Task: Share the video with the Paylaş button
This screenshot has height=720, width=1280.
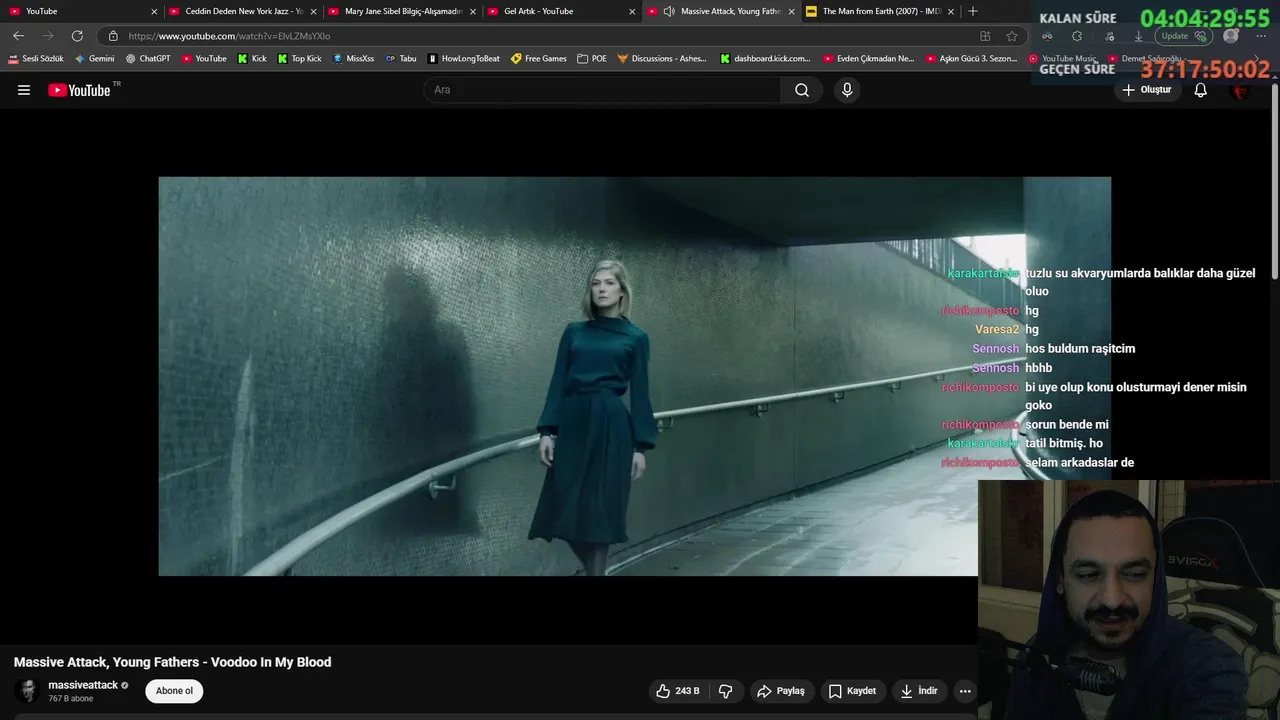Action: (x=781, y=691)
